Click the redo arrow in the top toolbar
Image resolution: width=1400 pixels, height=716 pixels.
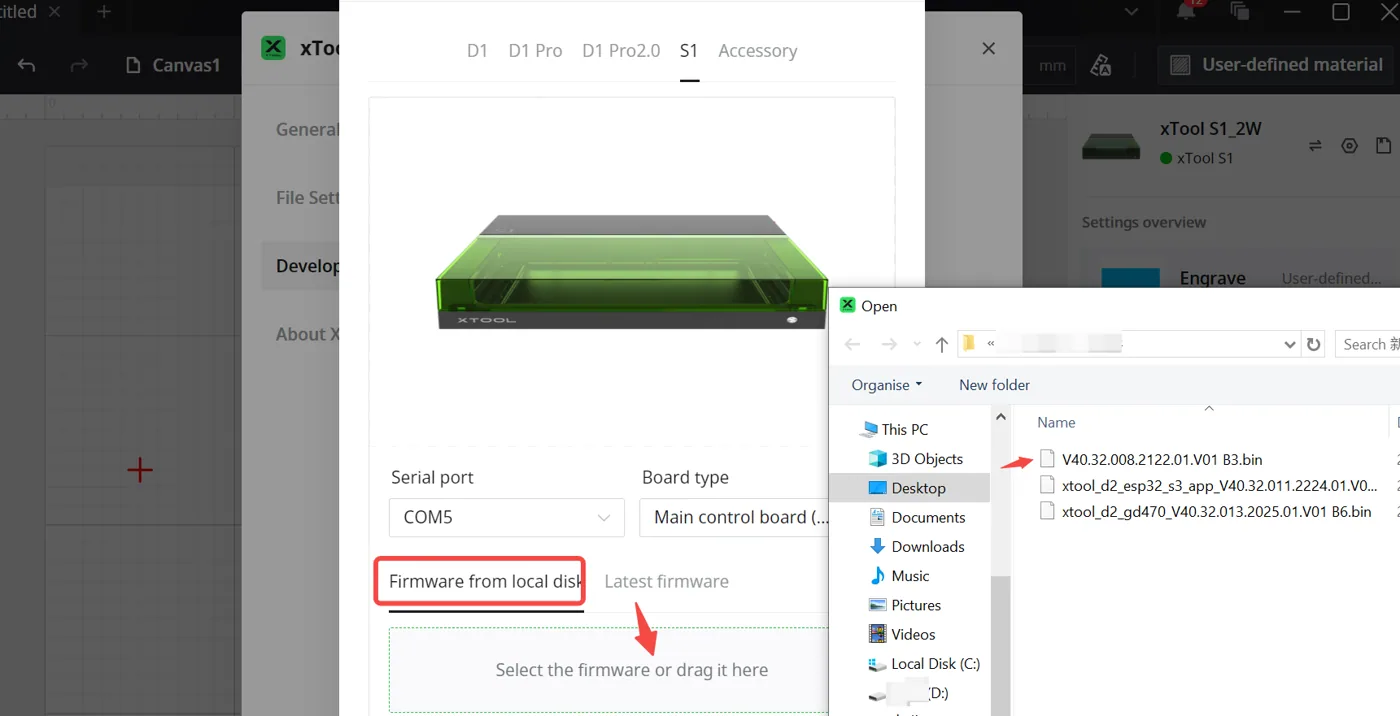pyautogui.click(x=79, y=65)
